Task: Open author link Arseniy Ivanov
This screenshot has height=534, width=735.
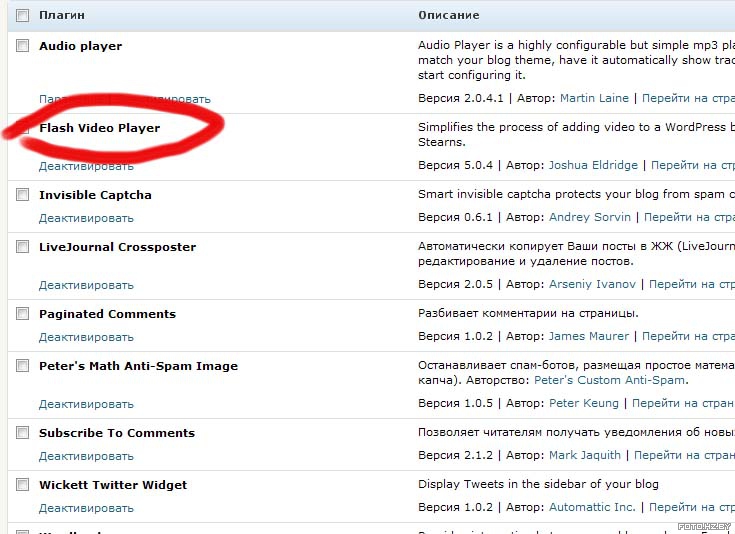Action: tap(592, 285)
